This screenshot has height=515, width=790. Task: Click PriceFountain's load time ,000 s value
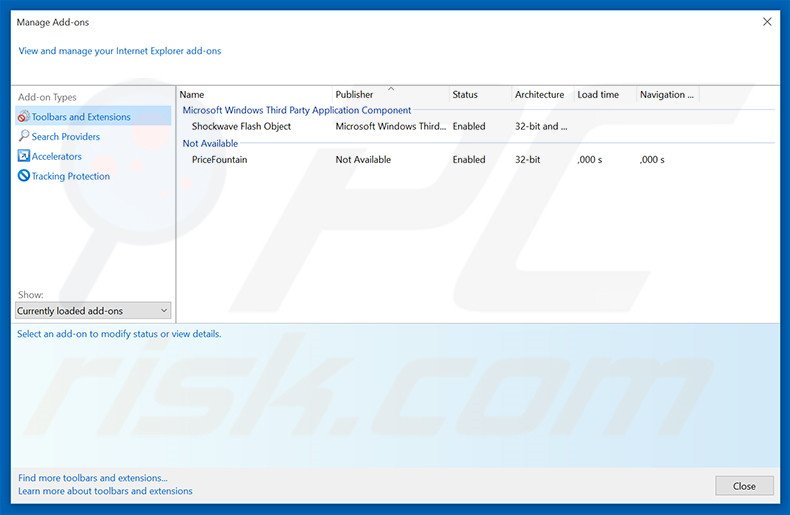click(x=590, y=160)
